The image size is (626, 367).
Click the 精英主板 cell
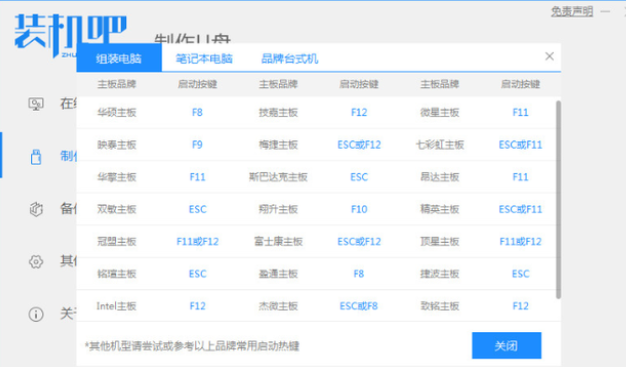pos(440,209)
